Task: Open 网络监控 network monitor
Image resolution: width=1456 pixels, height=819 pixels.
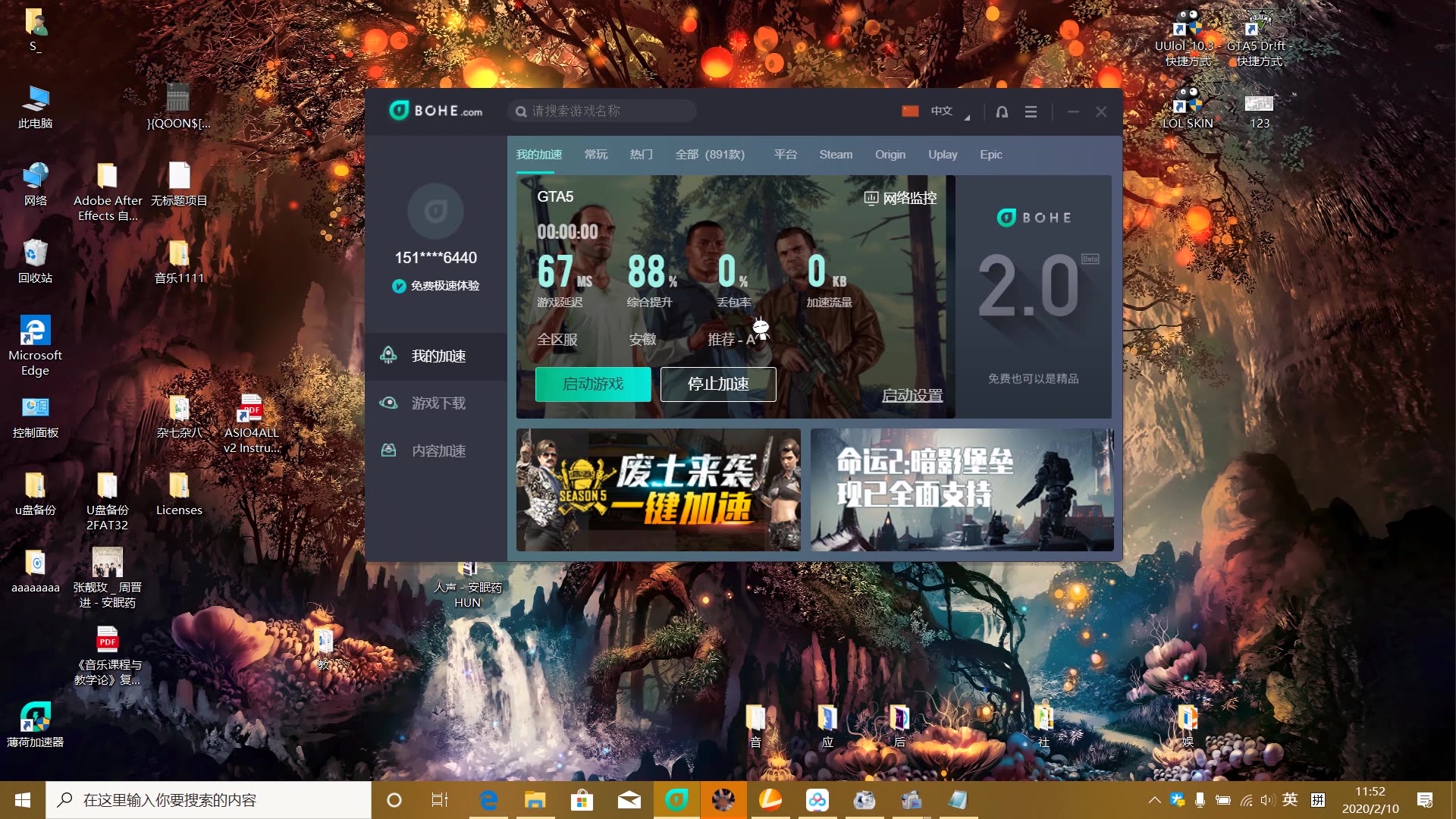Action: (x=901, y=198)
